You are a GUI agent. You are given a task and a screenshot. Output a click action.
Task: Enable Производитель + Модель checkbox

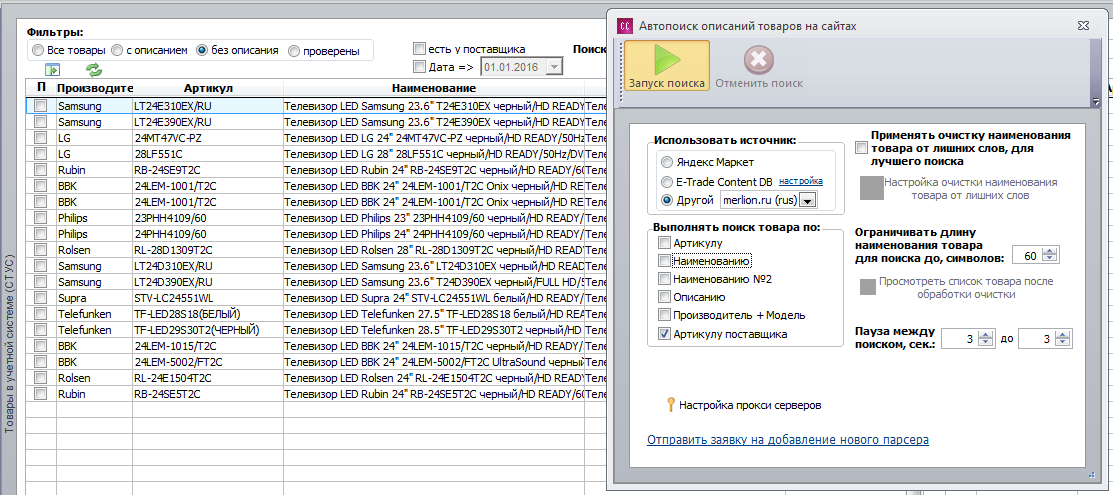pyautogui.click(x=664, y=315)
